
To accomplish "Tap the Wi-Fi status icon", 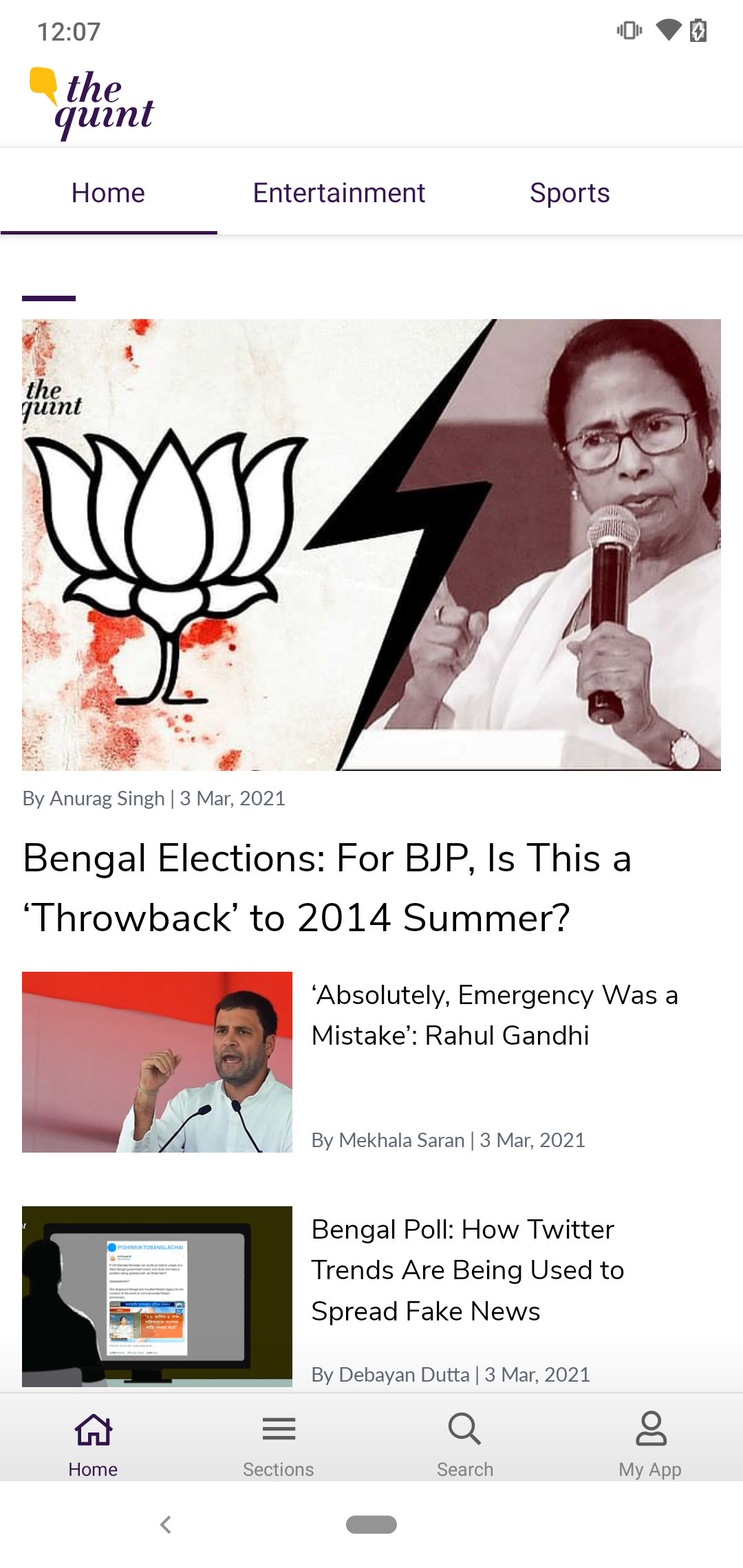I will [668, 30].
